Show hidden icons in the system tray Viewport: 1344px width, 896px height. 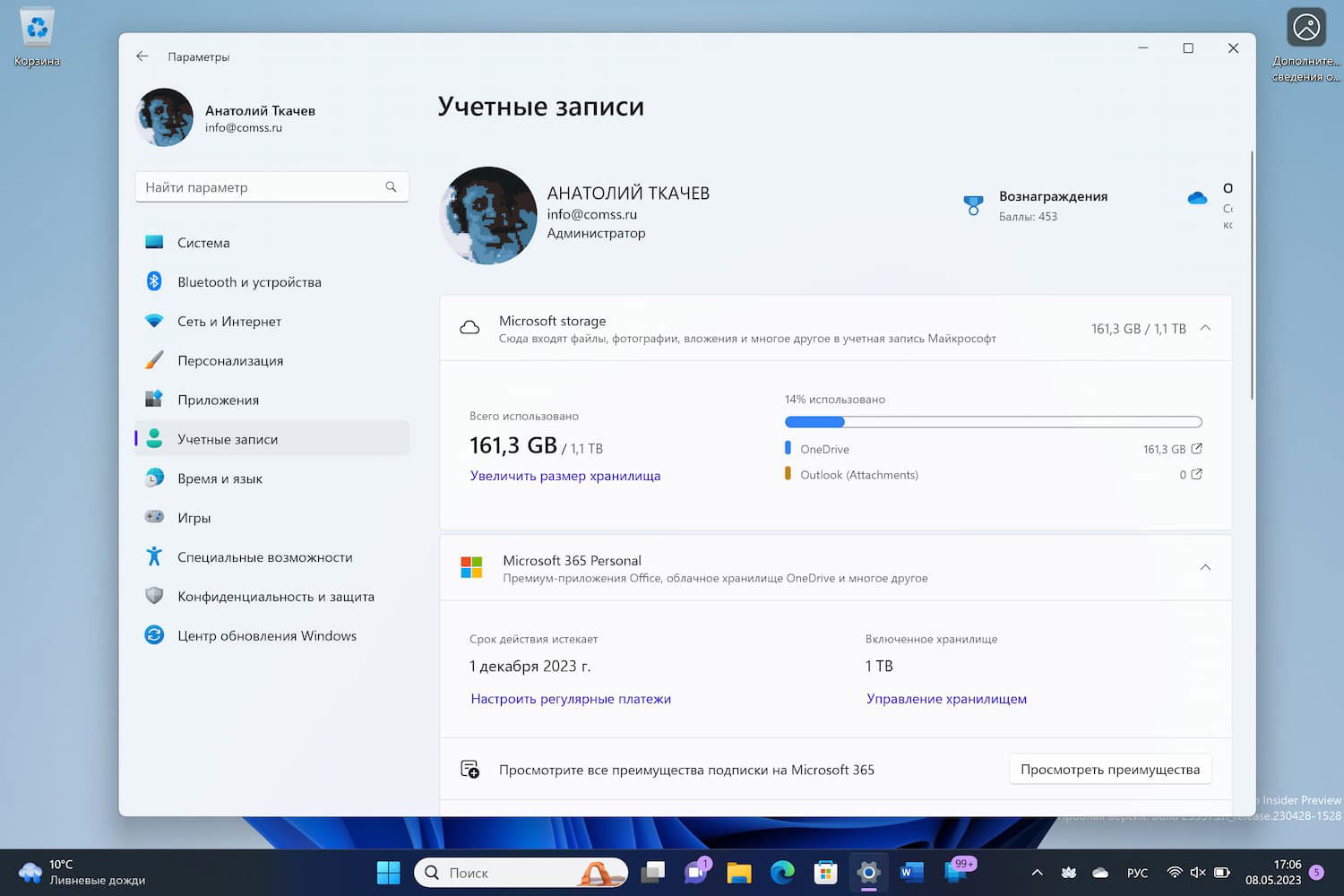[1037, 873]
